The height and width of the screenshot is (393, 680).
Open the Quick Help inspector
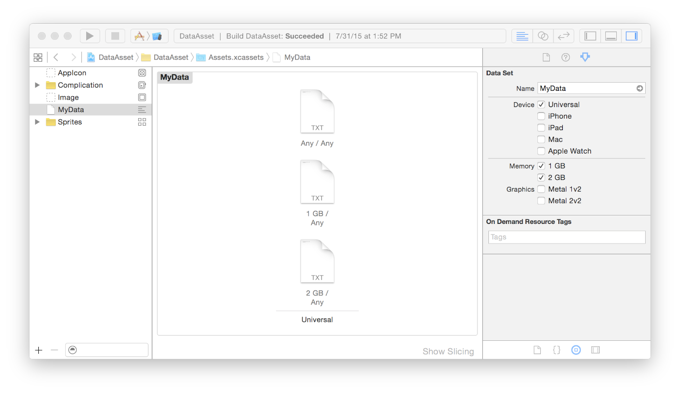(566, 57)
